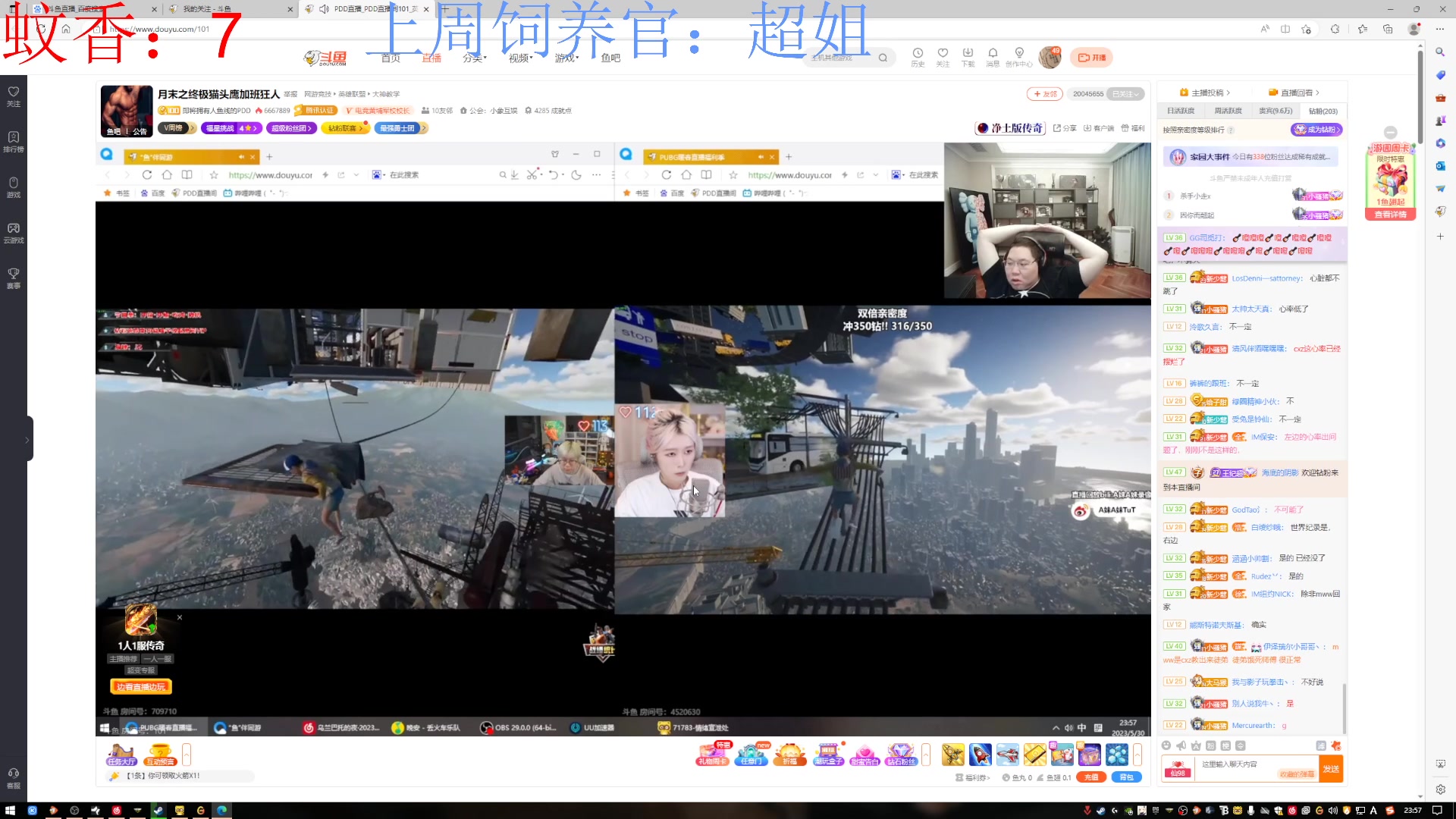Open 潮玩盒子 gift icon
Viewport: 1456px width, 819px height.
(x=828, y=755)
